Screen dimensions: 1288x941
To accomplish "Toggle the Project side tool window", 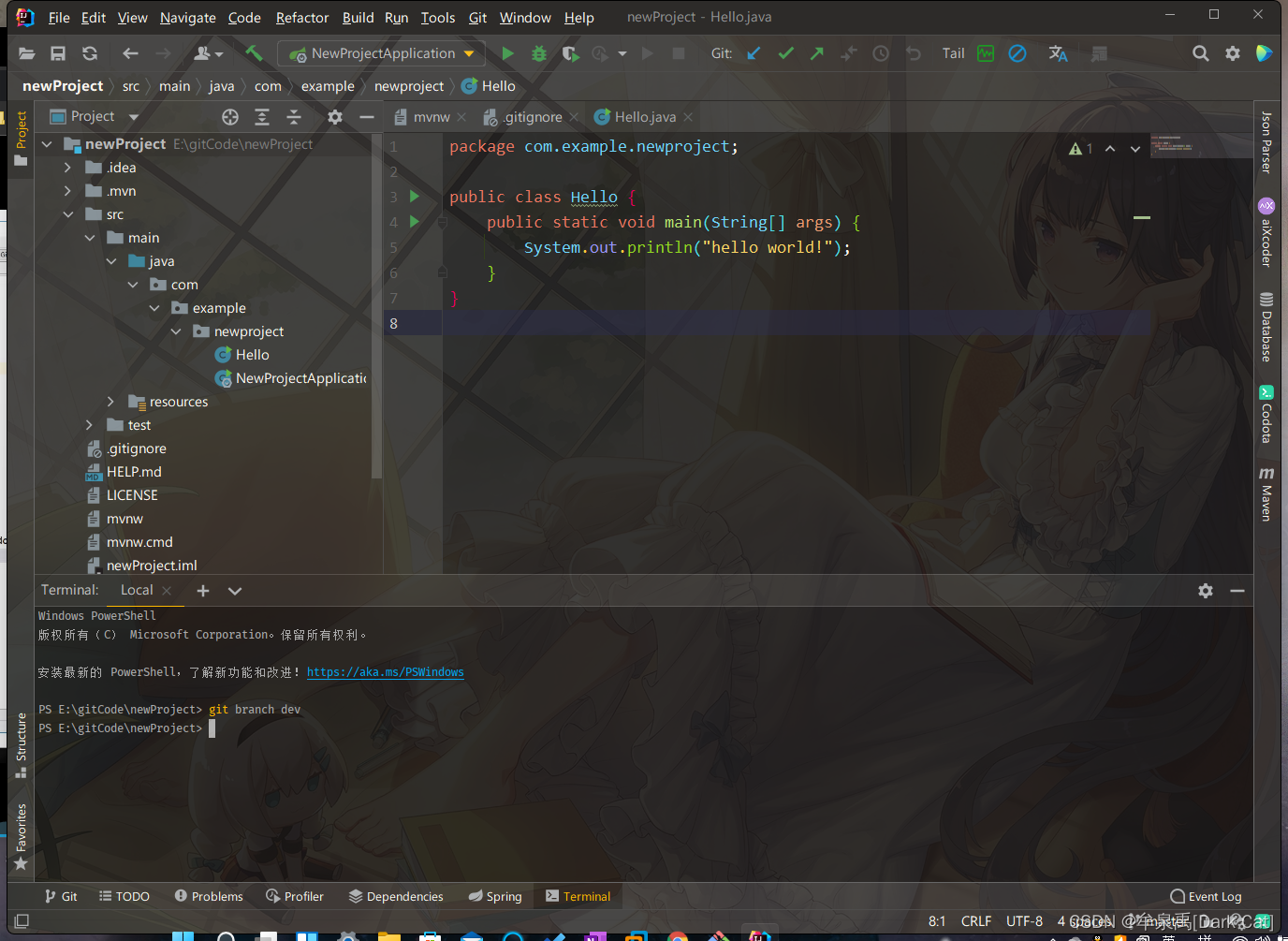I will [x=21, y=138].
